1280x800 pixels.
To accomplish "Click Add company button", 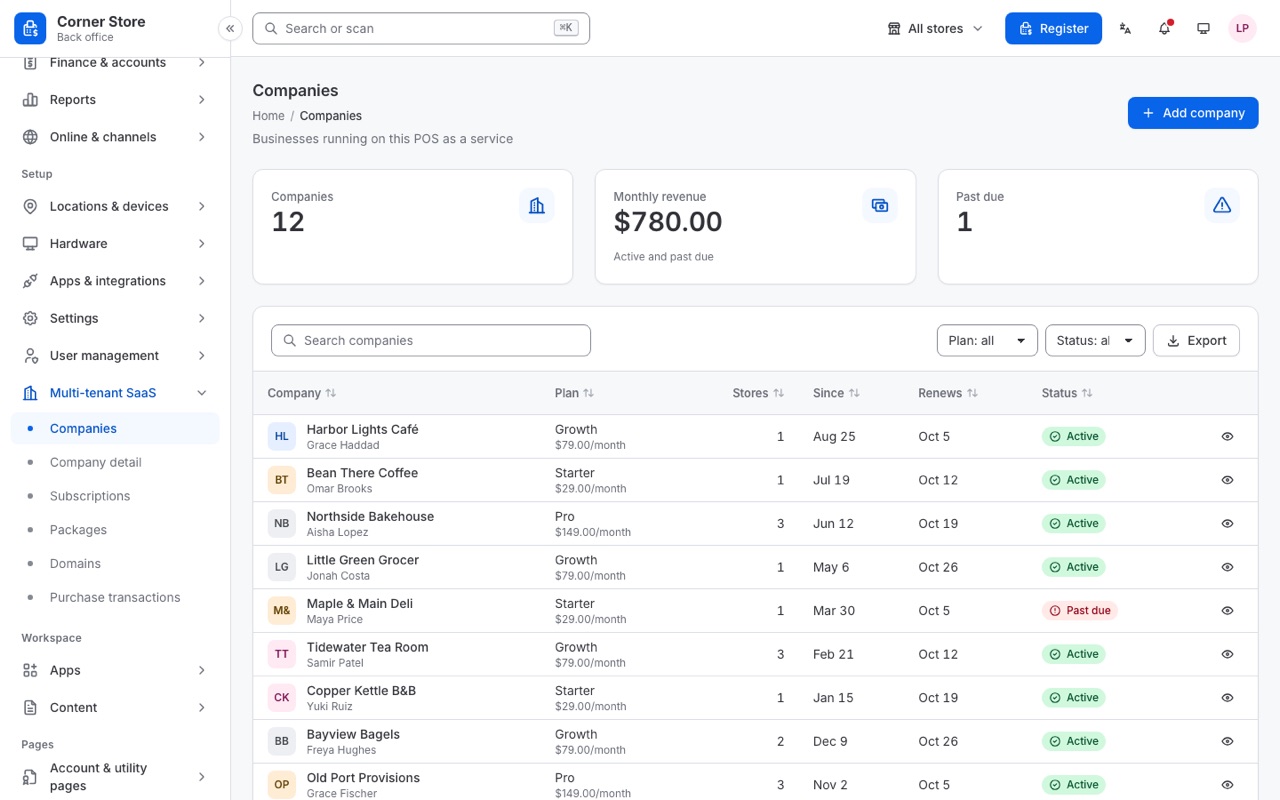I will point(1193,113).
